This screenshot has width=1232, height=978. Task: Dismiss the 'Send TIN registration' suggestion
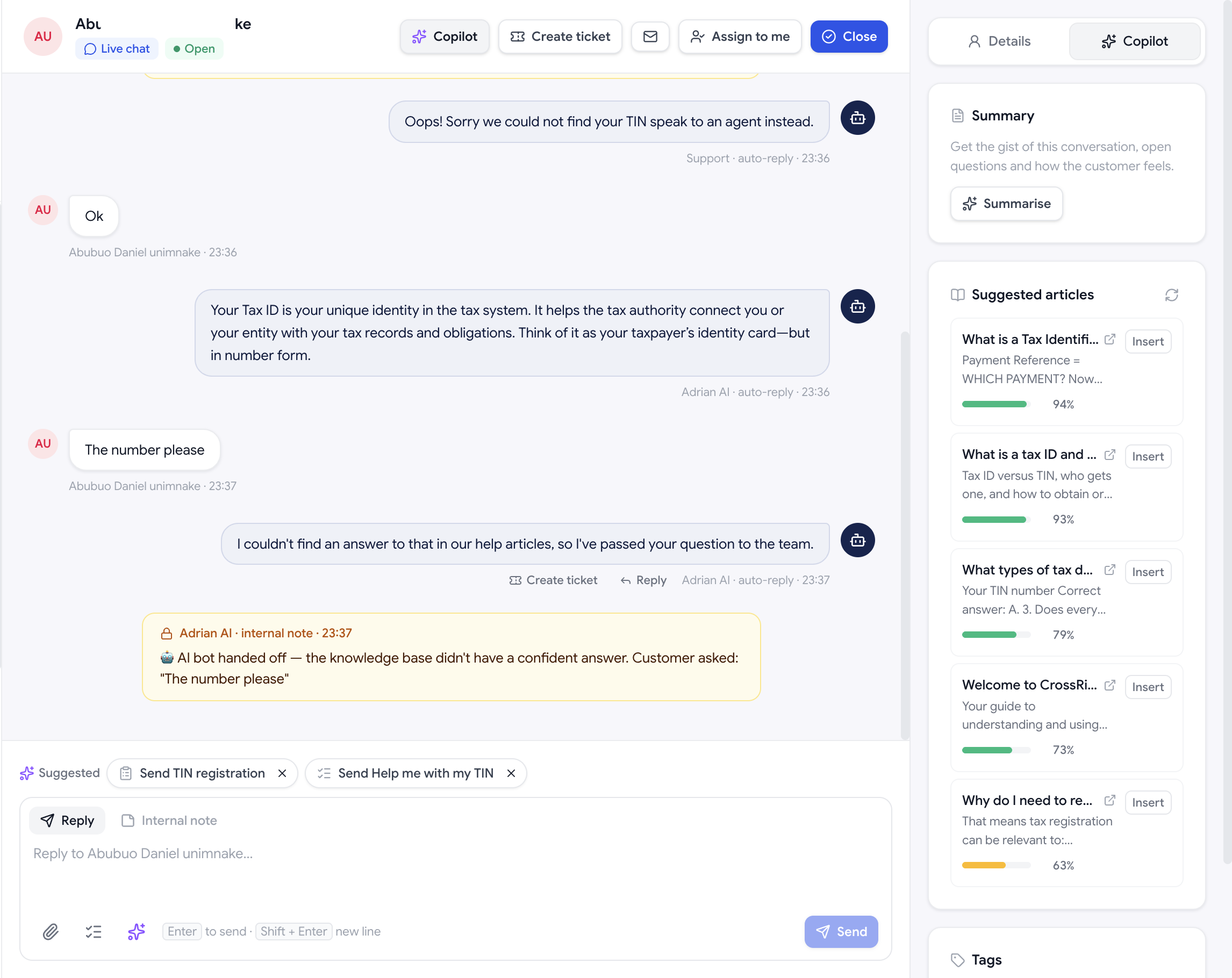coord(282,773)
